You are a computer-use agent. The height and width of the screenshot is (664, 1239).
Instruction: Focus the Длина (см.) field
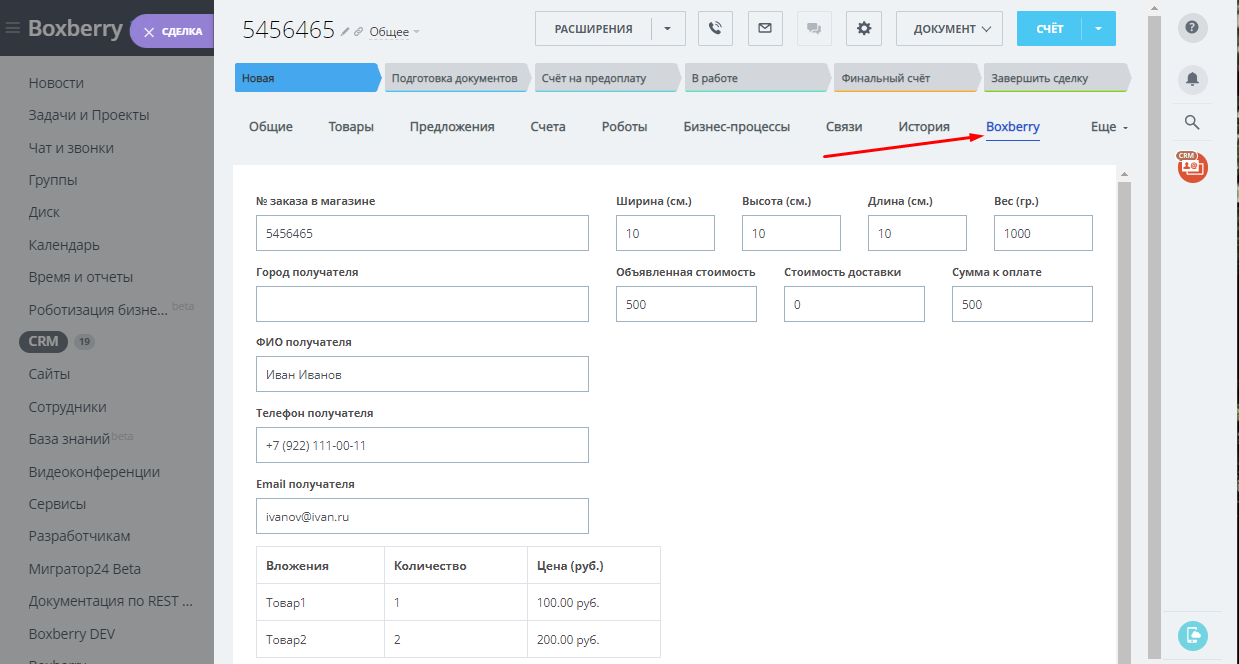[x=917, y=233]
